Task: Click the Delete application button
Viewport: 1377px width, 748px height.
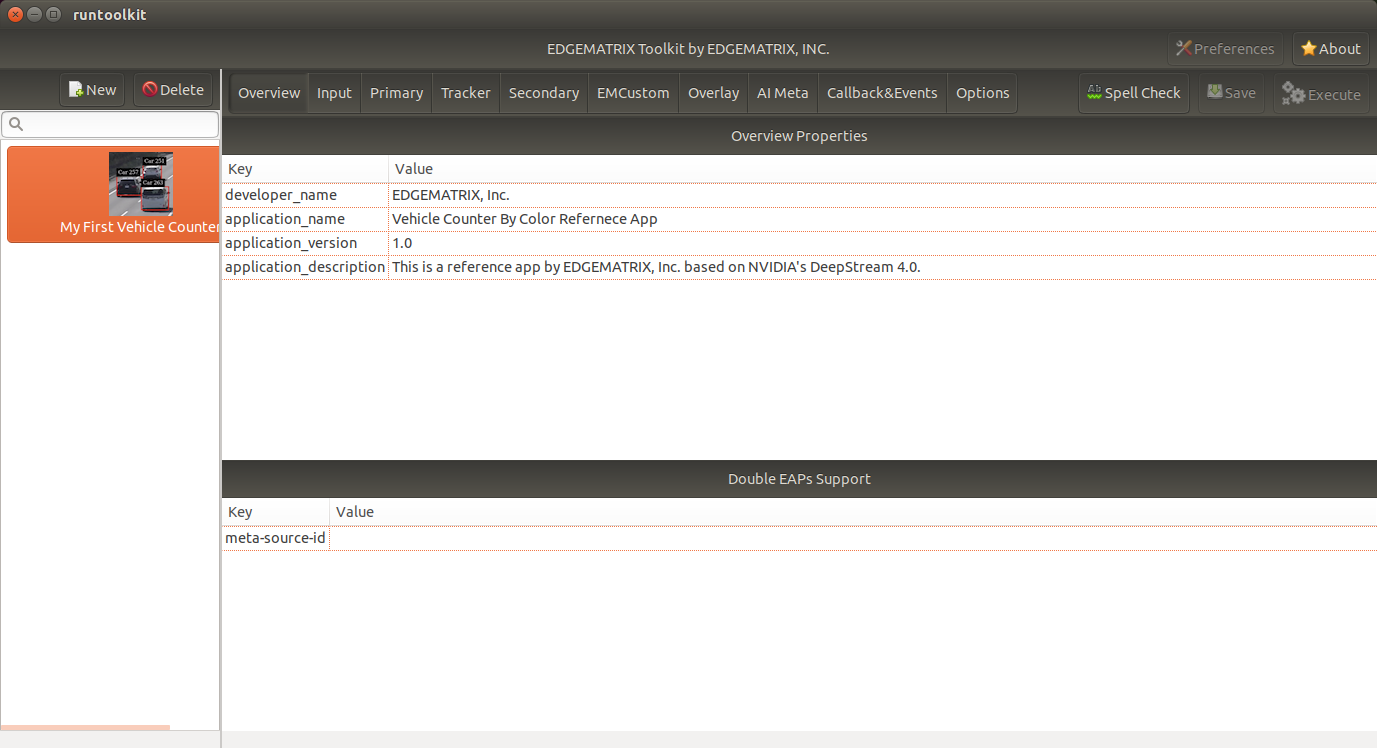Action: [x=172, y=90]
